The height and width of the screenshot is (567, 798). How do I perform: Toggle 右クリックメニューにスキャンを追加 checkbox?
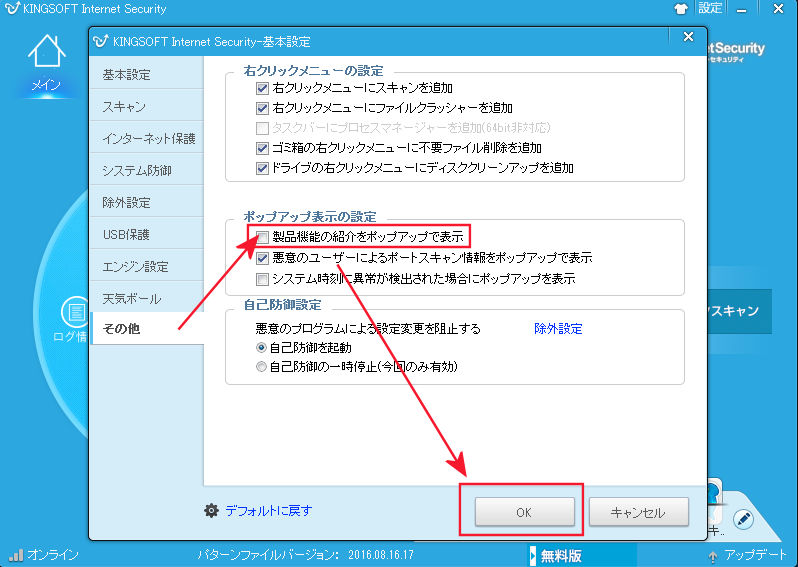click(262, 89)
